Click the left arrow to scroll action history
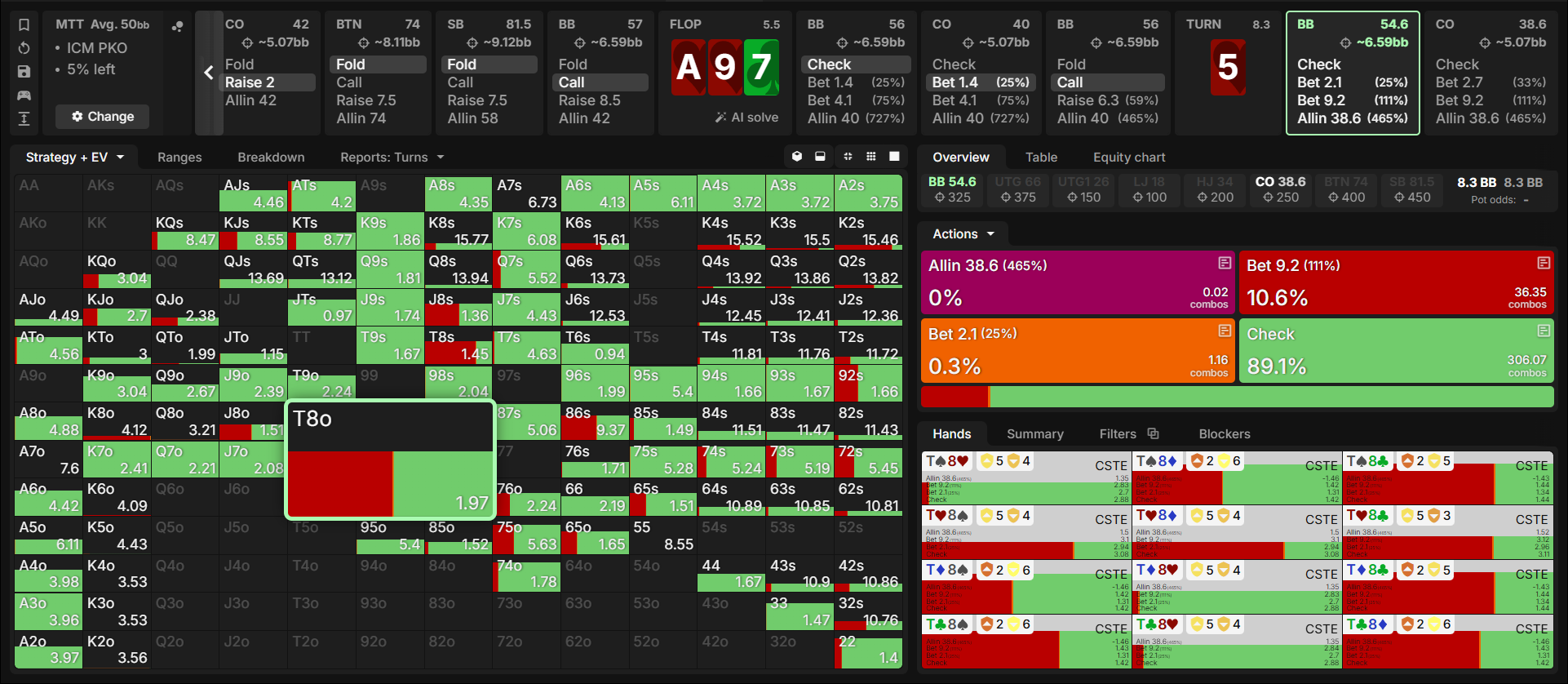The height and width of the screenshot is (684, 1568). pyautogui.click(x=209, y=73)
